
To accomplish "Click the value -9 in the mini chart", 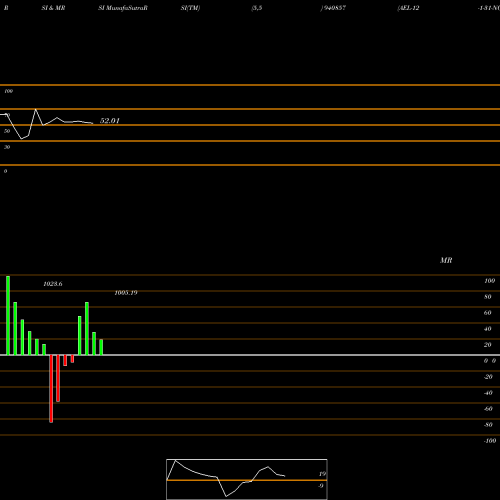I will (x=321, y=486).
